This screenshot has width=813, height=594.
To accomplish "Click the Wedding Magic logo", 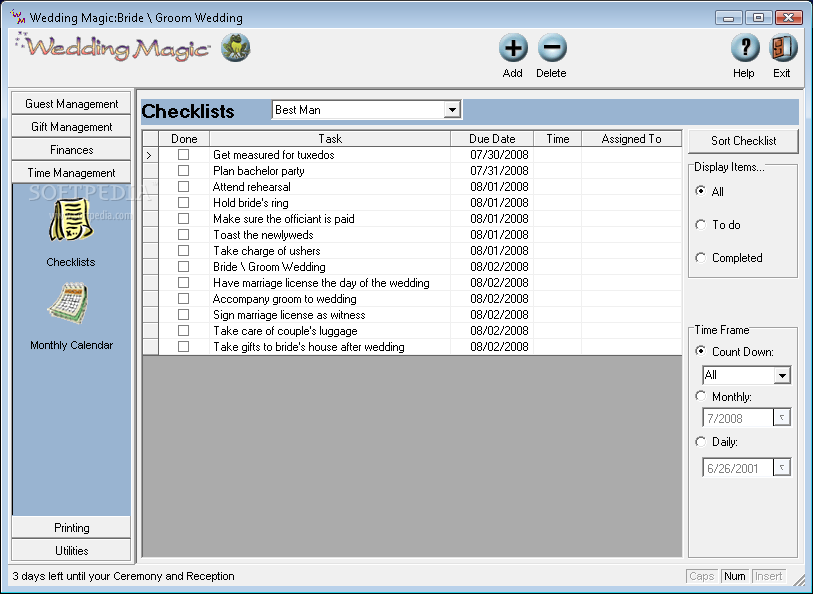I will (113, 48).
